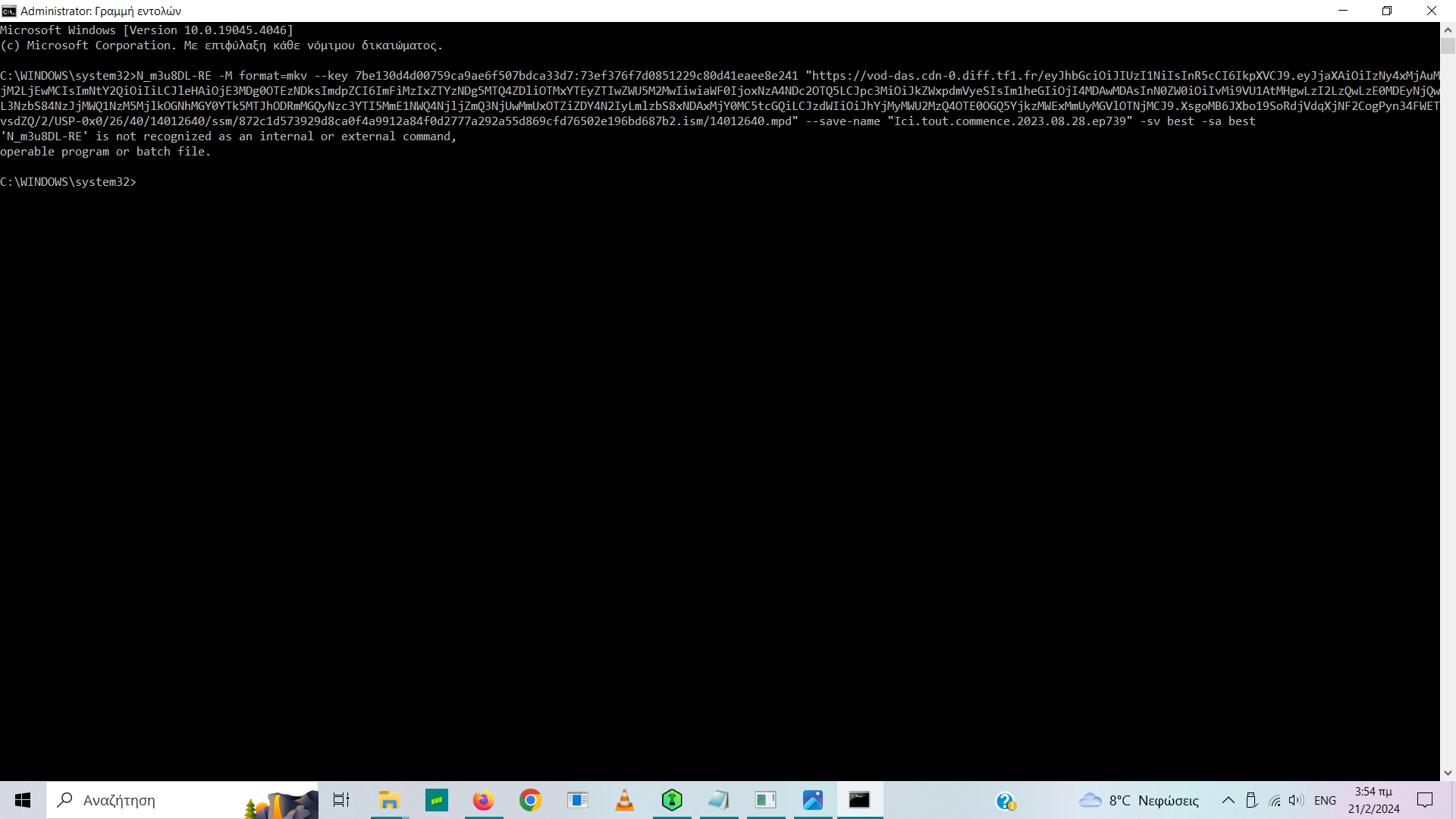1456x819 pixels.
Task: Open the notification center button
Action: 1425,800
